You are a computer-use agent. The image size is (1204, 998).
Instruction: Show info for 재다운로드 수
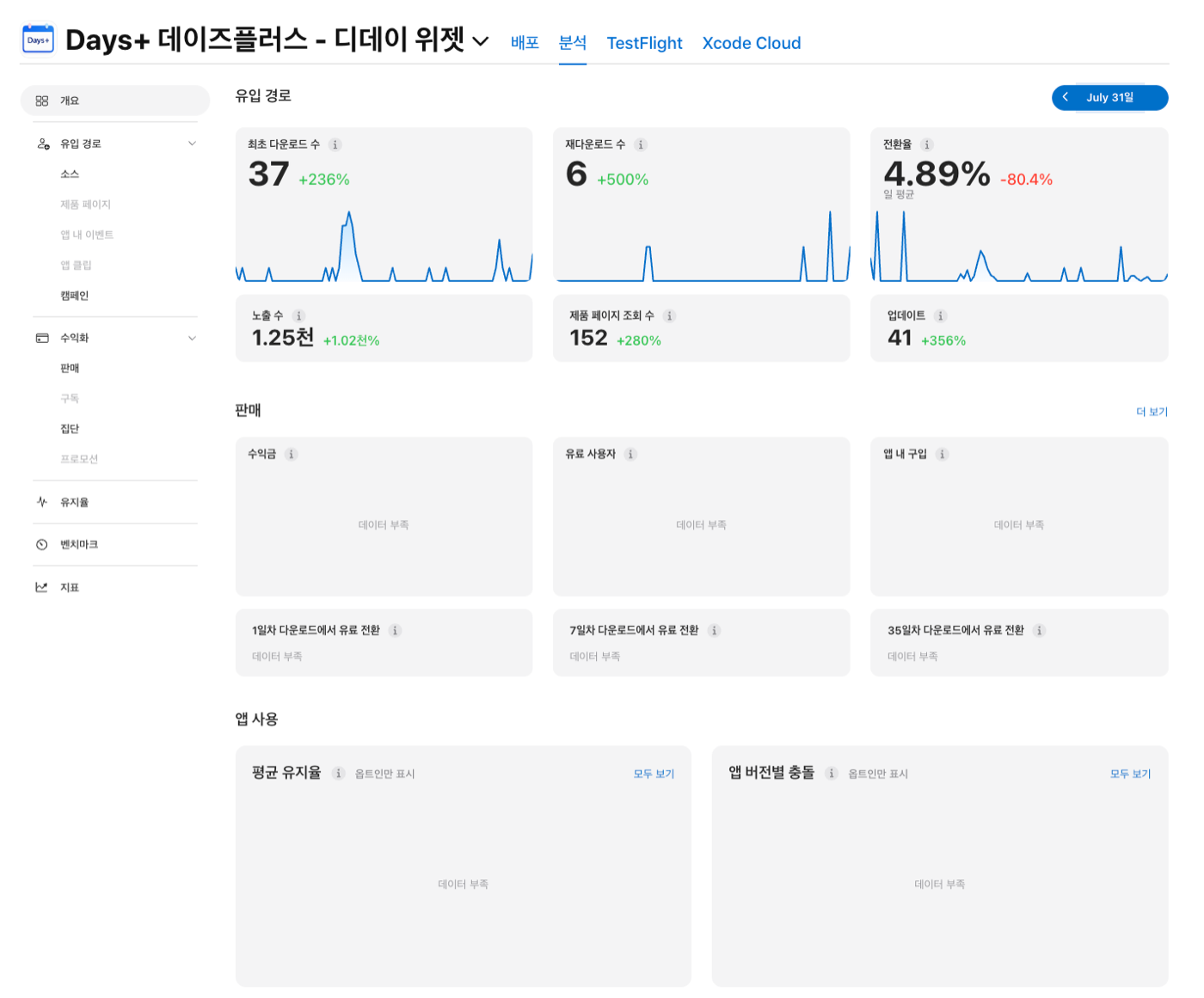(x=641, y=144)
